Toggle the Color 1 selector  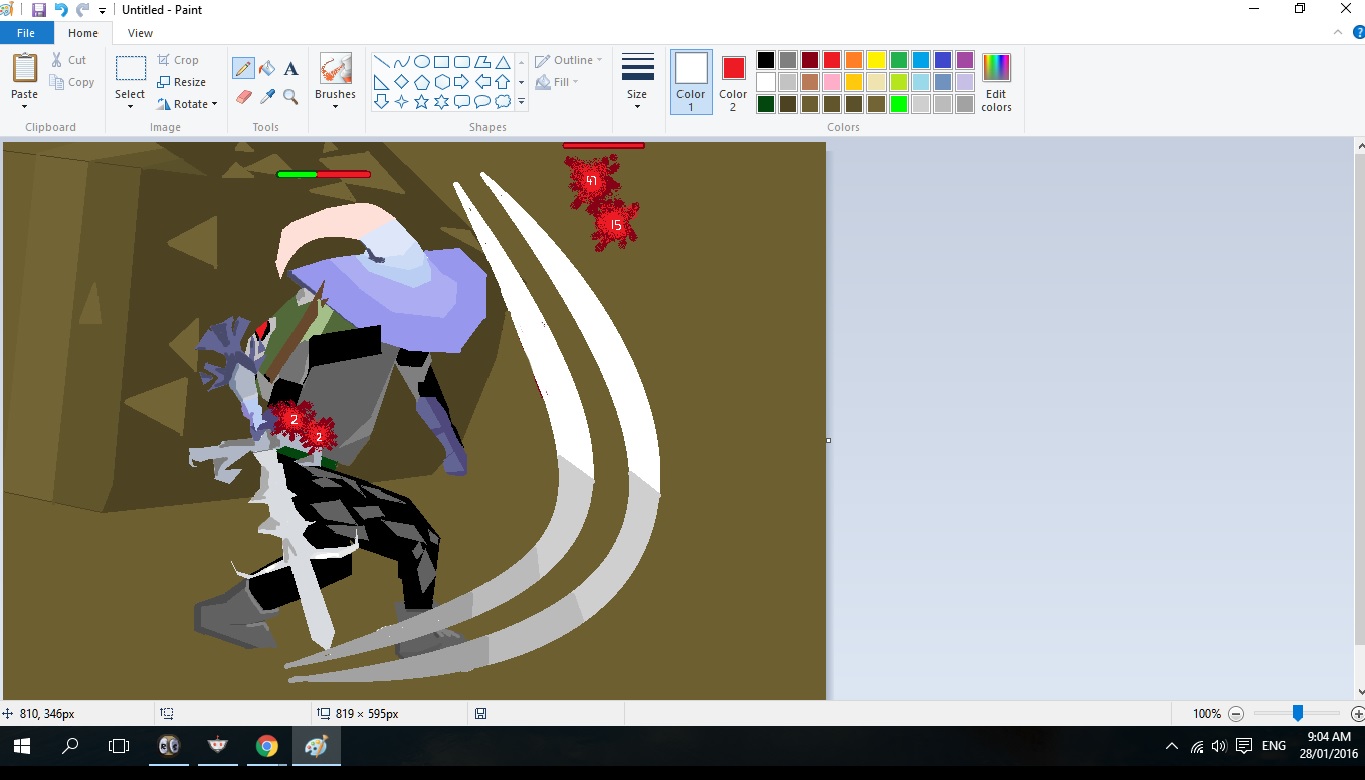tap(691, 81)
